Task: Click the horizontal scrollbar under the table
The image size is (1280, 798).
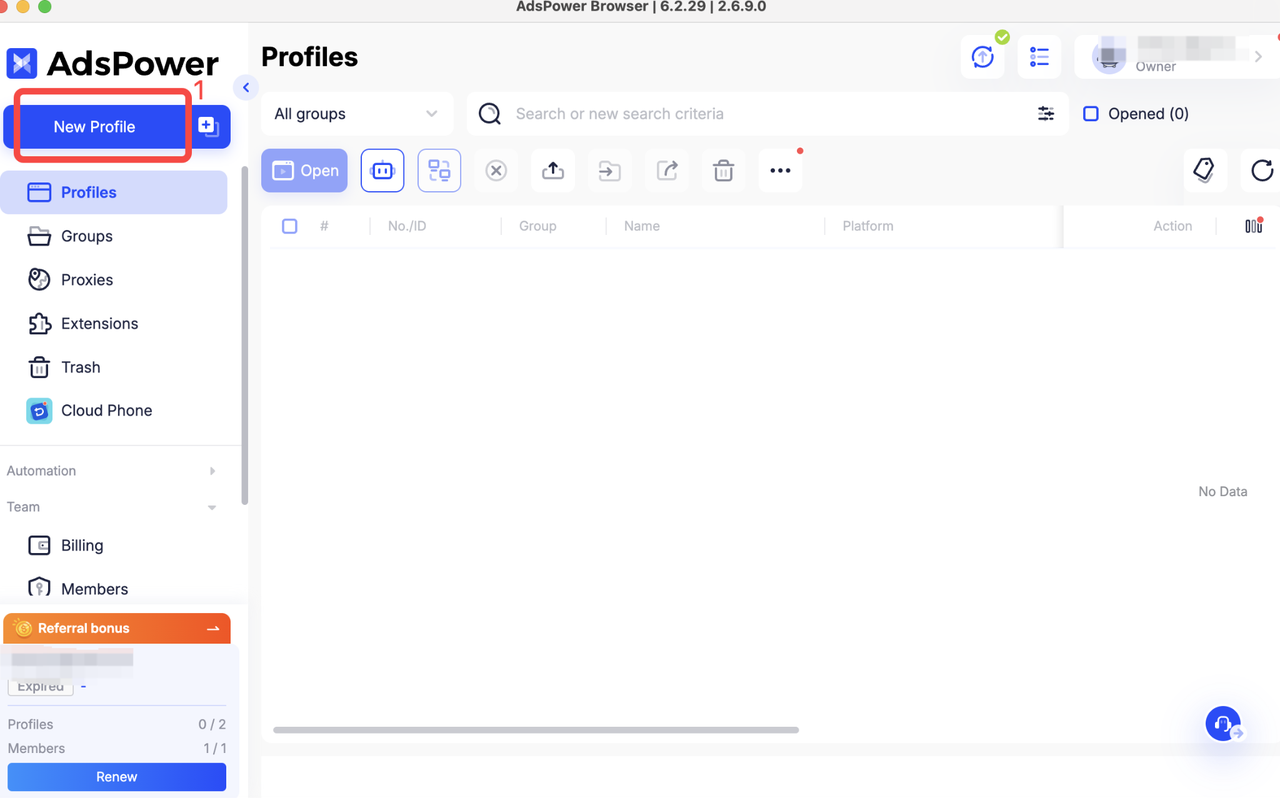Action: coord(535,730)
